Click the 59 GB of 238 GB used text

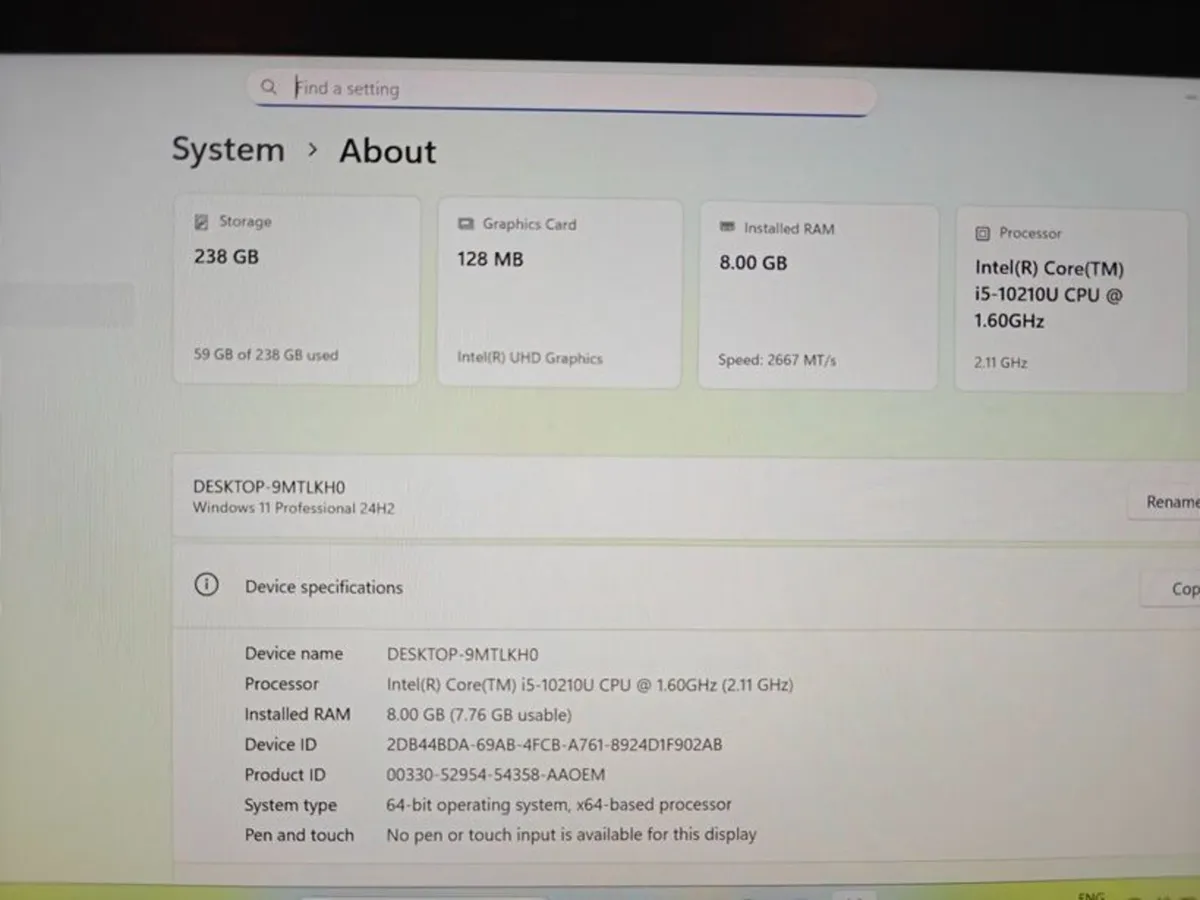266,355
